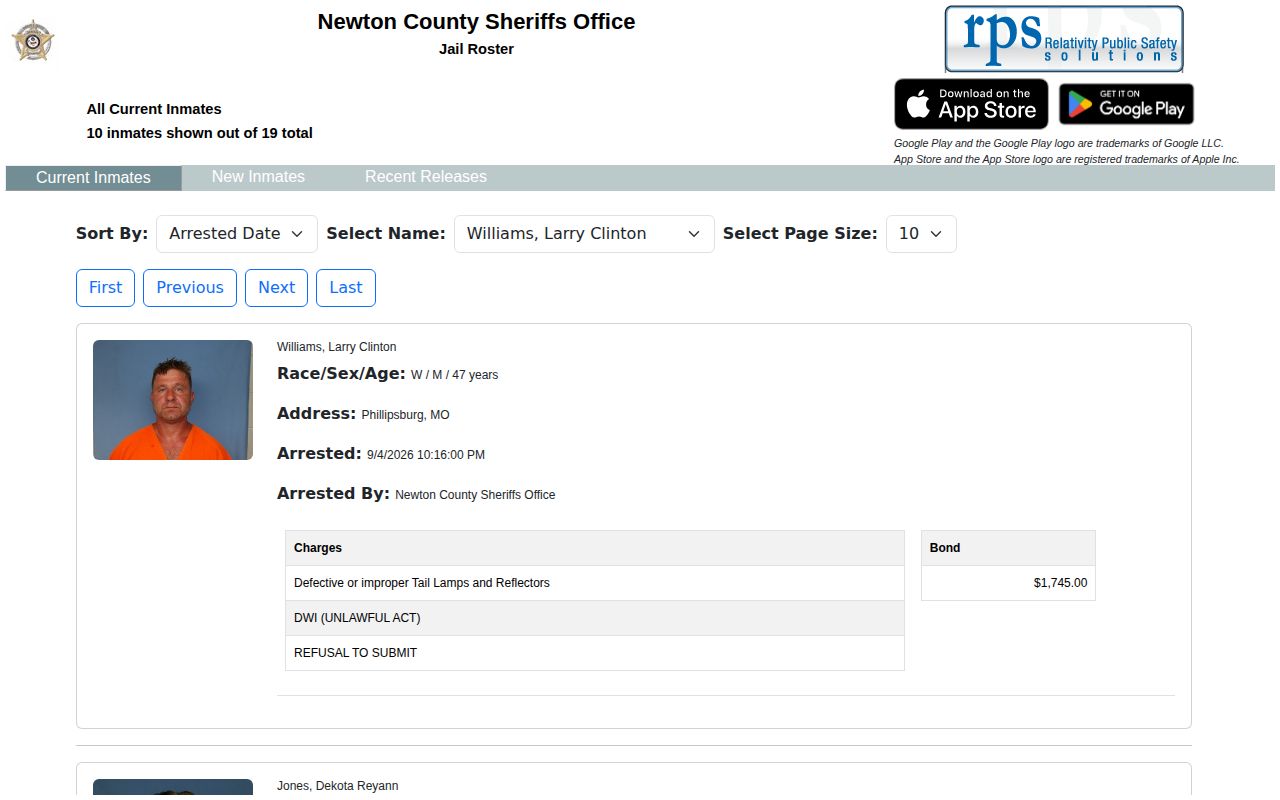This screenshot has width=1280, height=800.
Task: Download on the App Store badge
Action: [x=971, y=104]
